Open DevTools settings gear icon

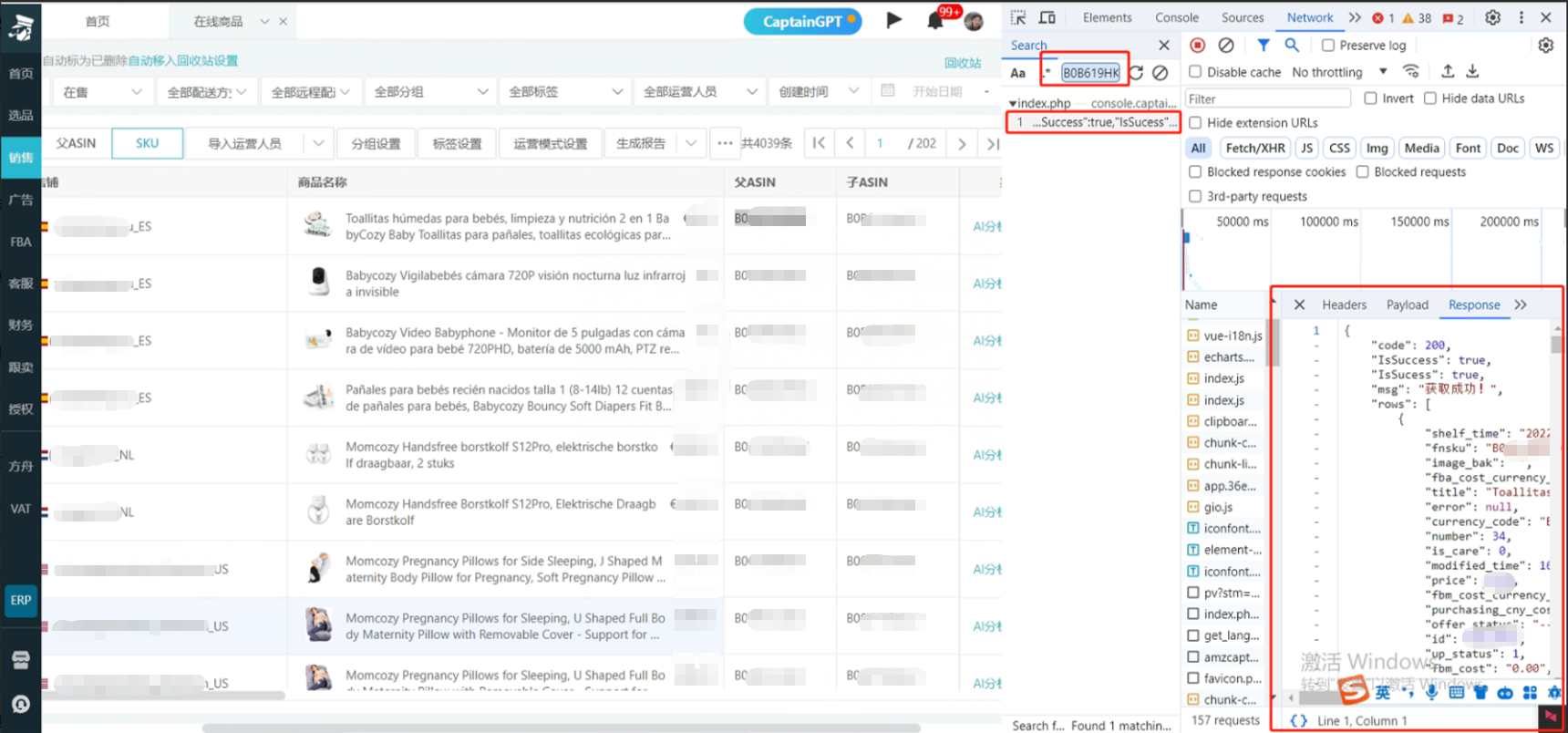pos(1492,17)
